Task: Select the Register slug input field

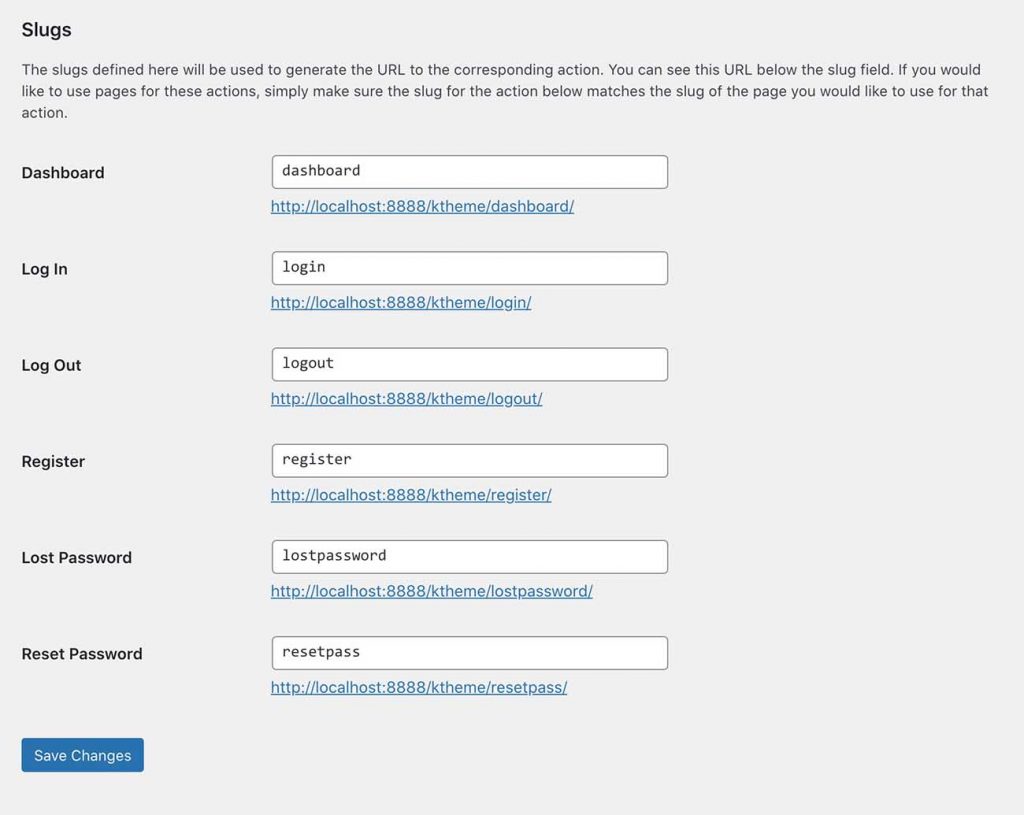Action: 470,460
